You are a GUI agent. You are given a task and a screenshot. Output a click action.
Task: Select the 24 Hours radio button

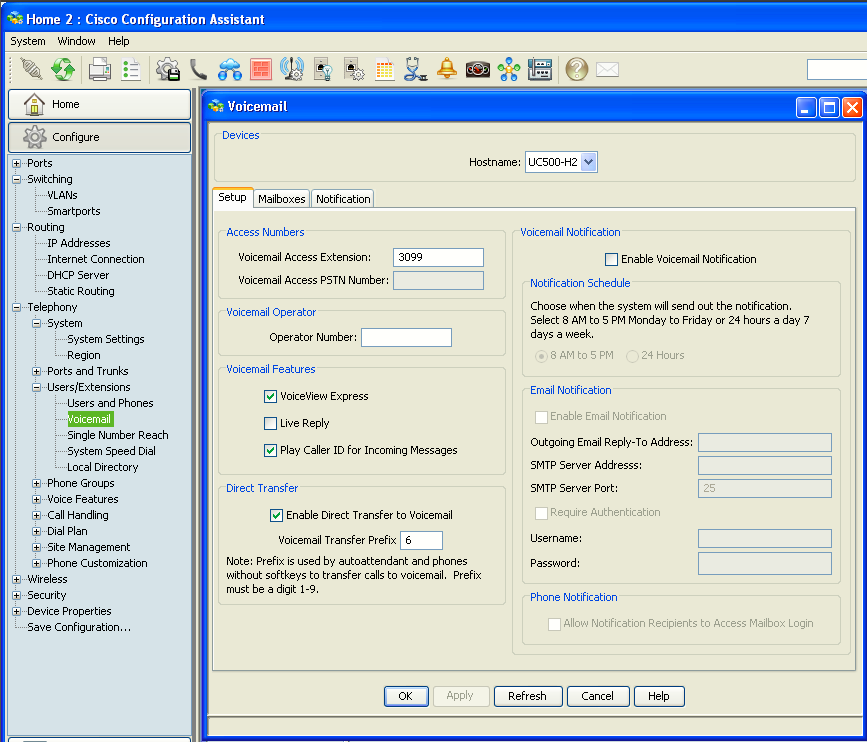pyautogui.click(x=632, y=356)
